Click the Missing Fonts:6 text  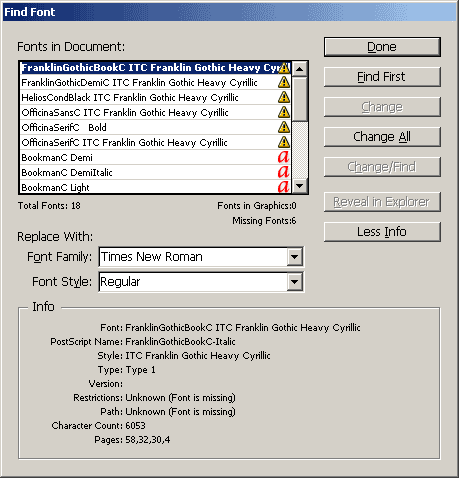click(264, 221)
